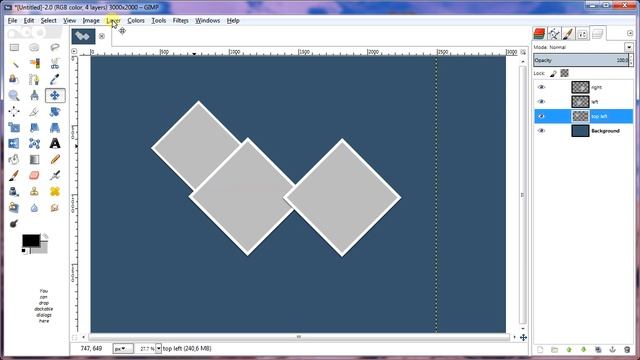Select the Bucket Fill tool
The image size is (640, 360).
[14, 159]
